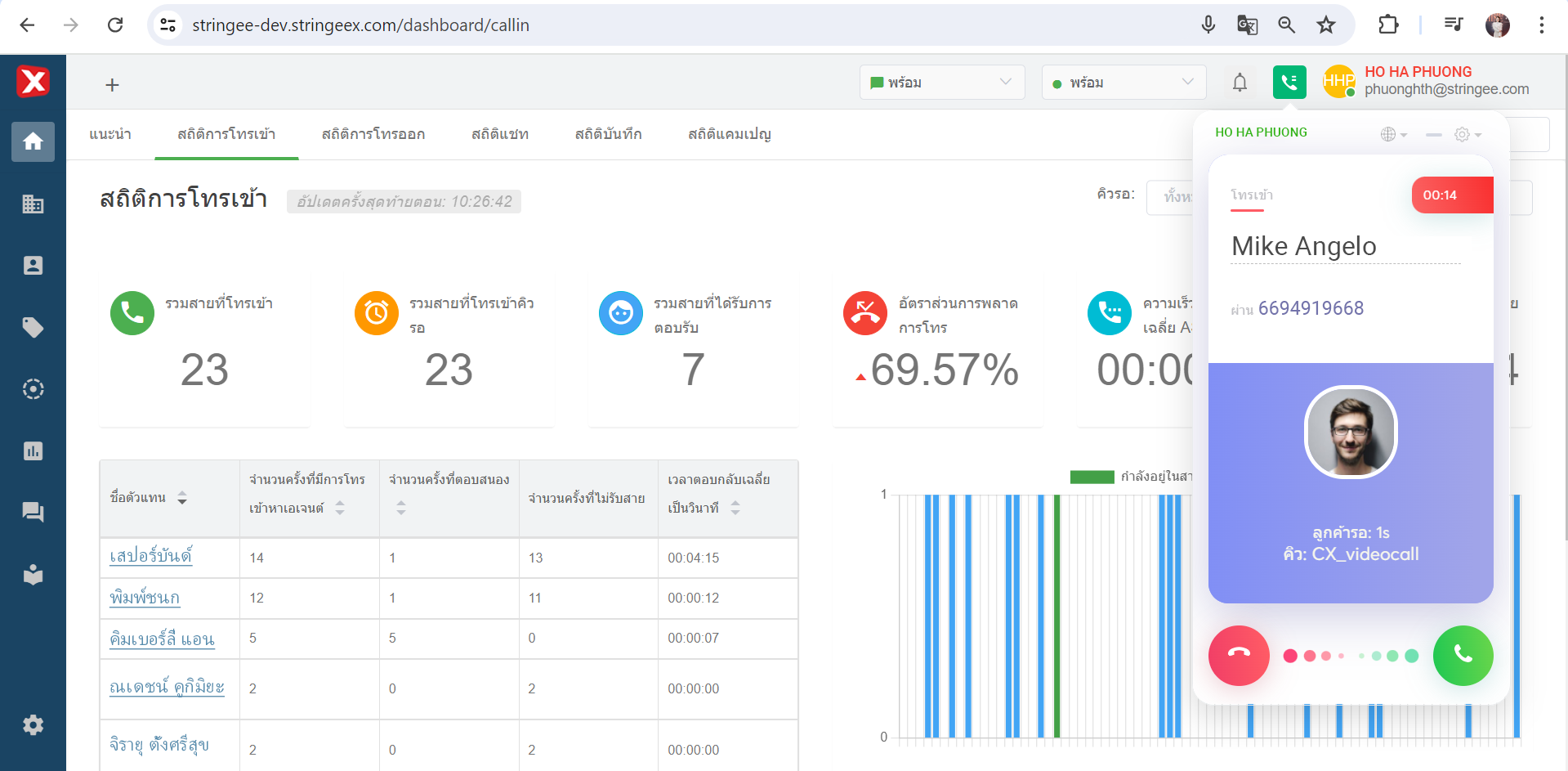
Task: Open the Home icon in sidebar
Action: click(33, 141)
